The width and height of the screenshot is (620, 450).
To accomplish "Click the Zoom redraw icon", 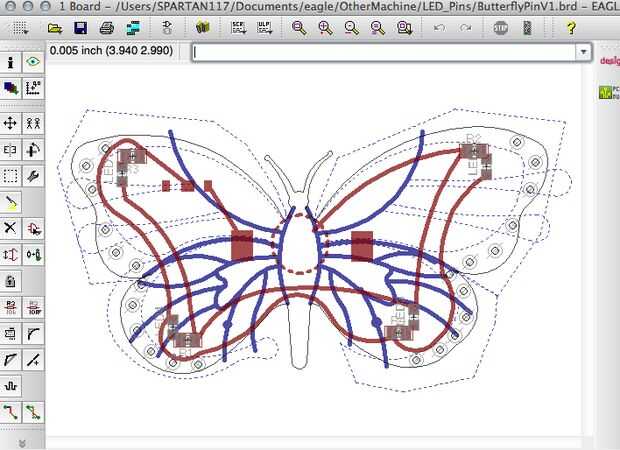I will [378, 28].
